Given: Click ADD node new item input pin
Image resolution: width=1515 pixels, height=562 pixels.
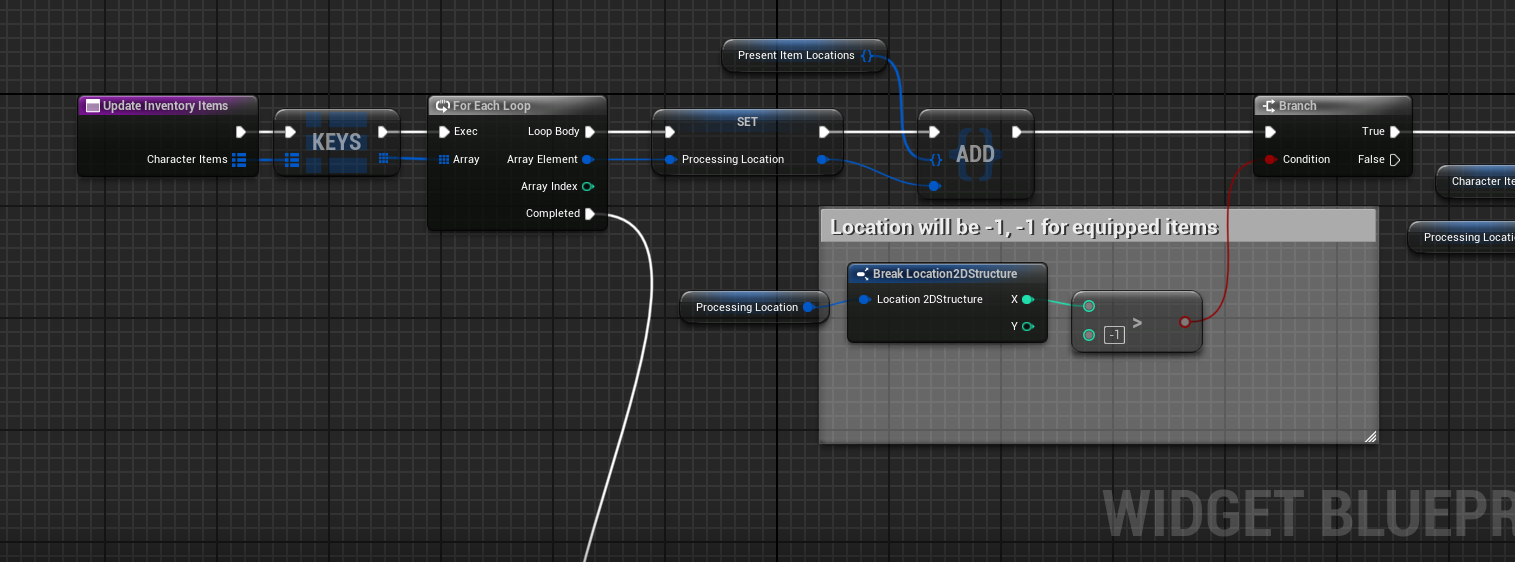Looking at the screenshot, I should click(x=935, y=186).
